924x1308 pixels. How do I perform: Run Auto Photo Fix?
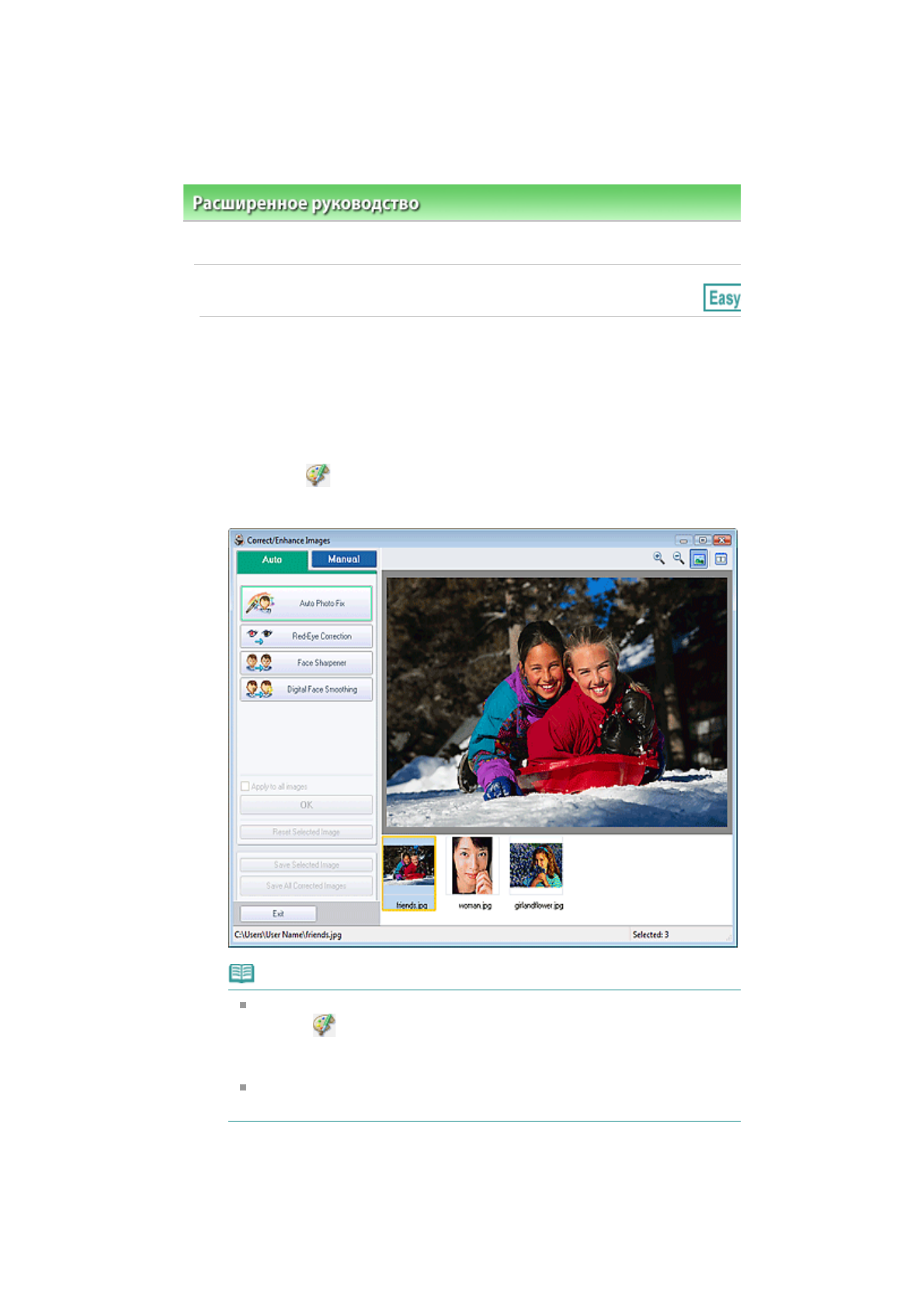(x=306, y=604)
